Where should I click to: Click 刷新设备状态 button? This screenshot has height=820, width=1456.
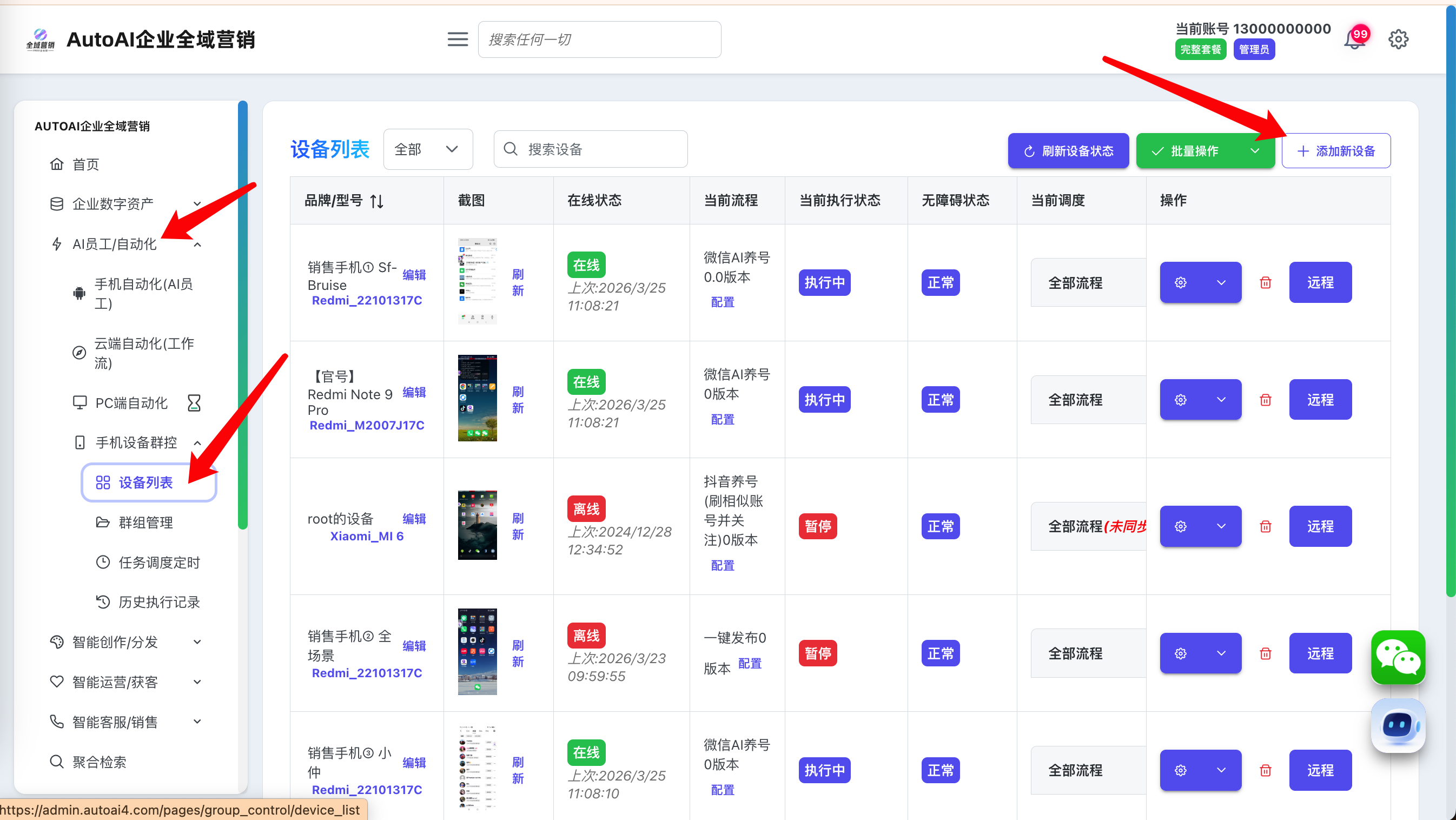pyautogui.click(x=1068, y=151)
